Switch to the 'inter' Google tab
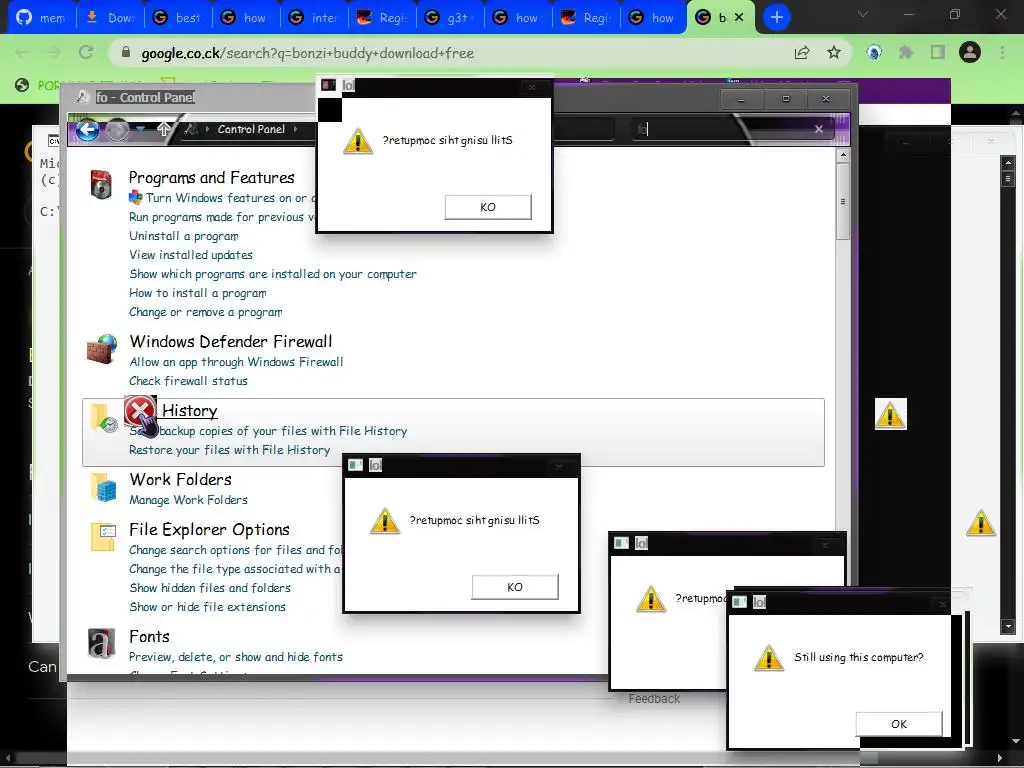This screenshot has height=768, width=1024. point(314,18)
